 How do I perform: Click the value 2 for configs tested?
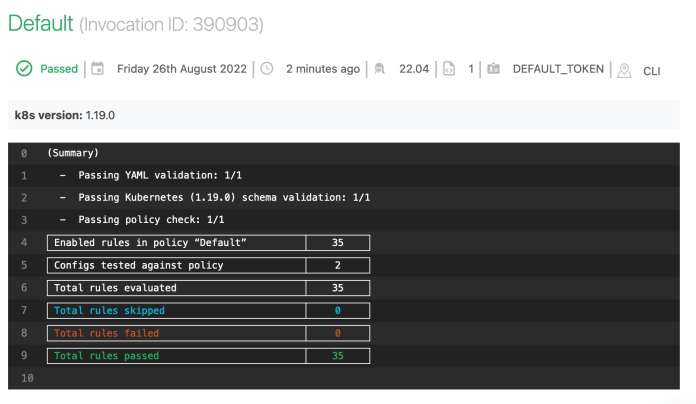point(338,265)
